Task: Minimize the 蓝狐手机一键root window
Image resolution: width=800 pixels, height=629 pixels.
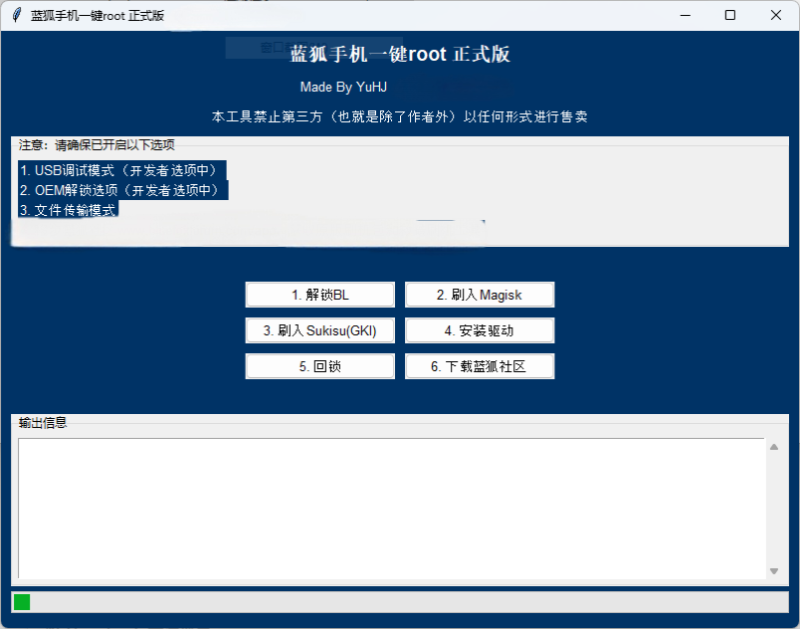Action: (x=685, y=15)
